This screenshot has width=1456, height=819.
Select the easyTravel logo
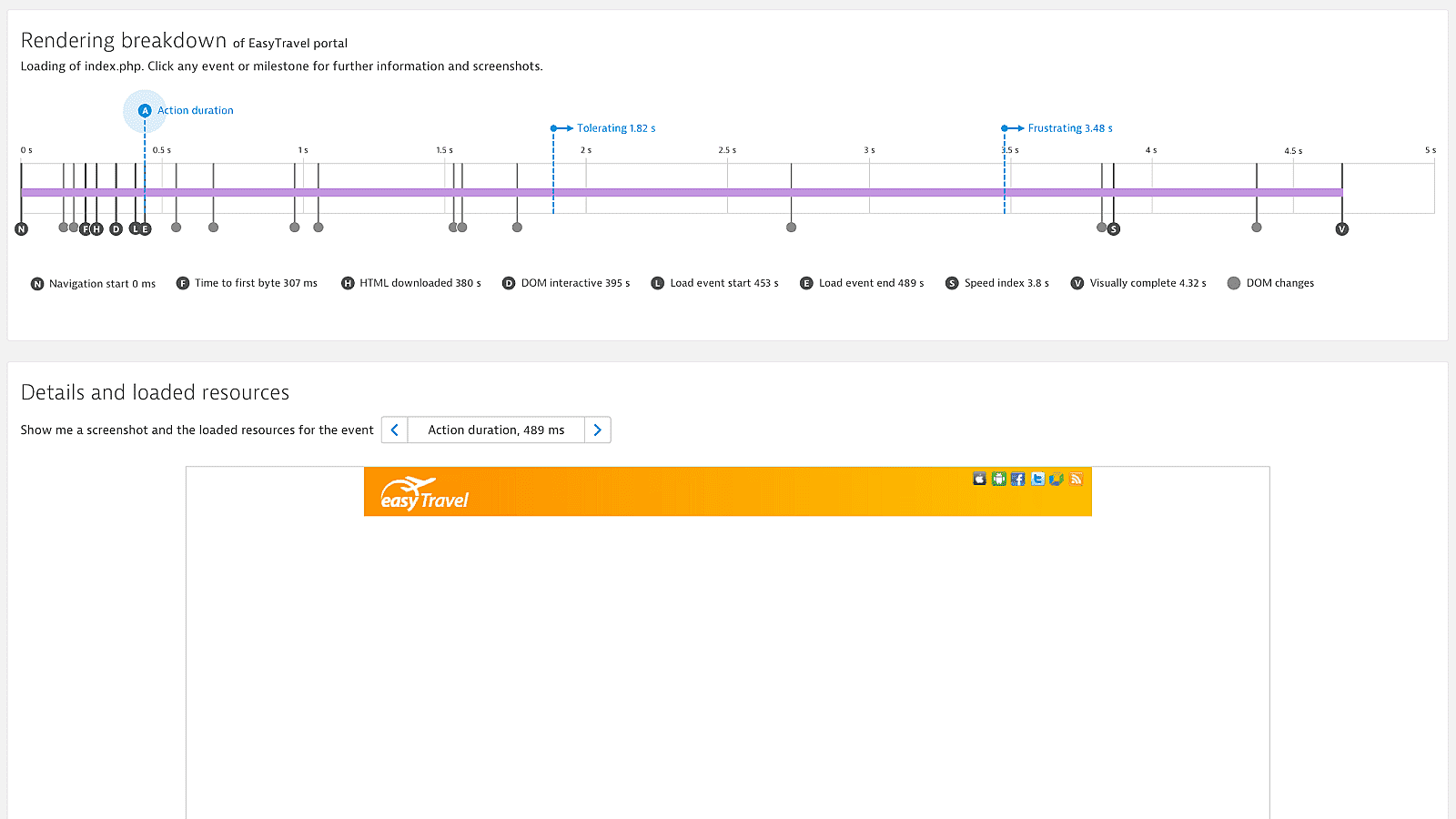pos(423,492)
